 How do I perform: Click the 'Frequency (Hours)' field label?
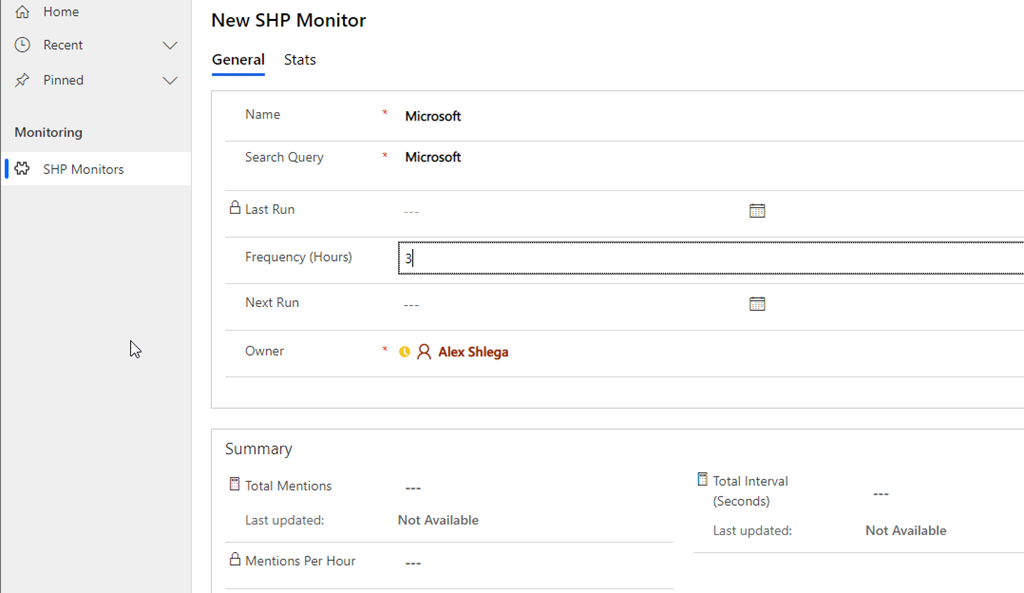click(x=298, y=257)
